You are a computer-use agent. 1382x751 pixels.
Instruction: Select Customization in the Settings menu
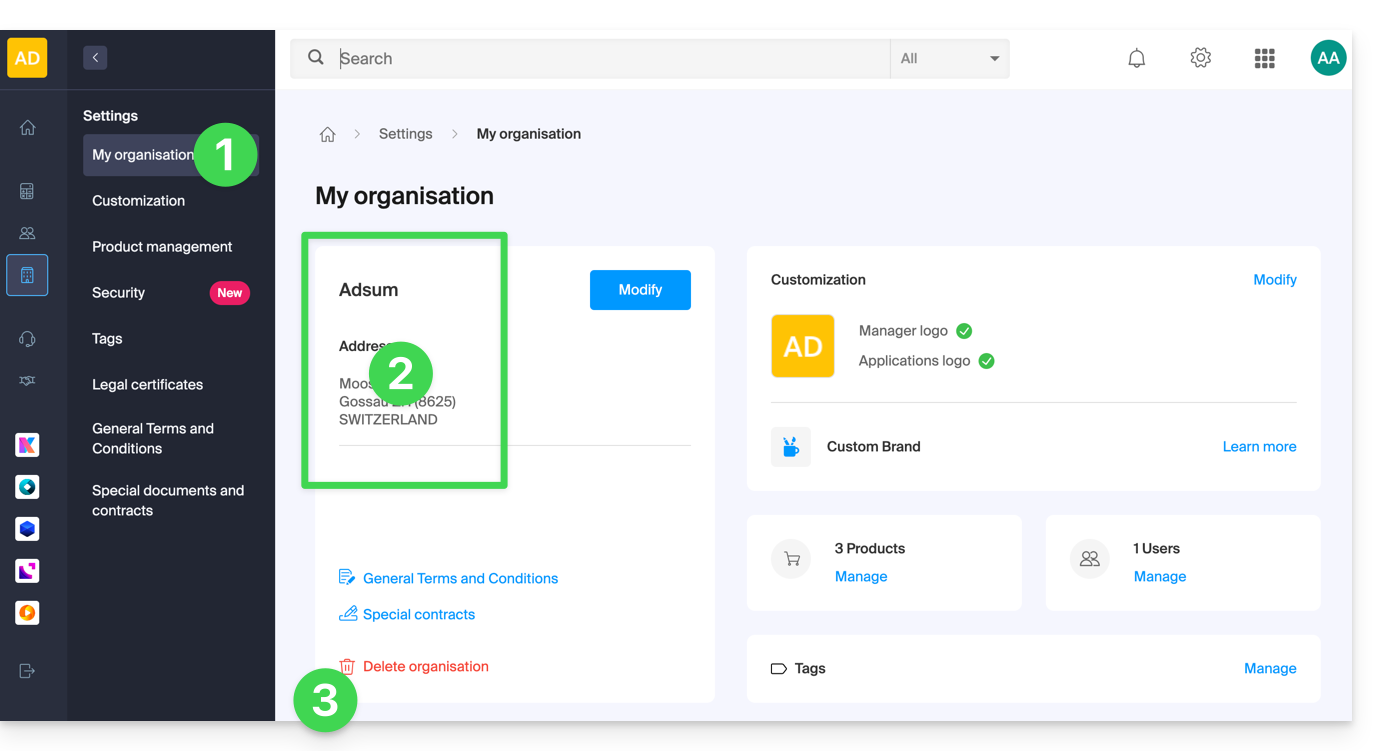138,201
